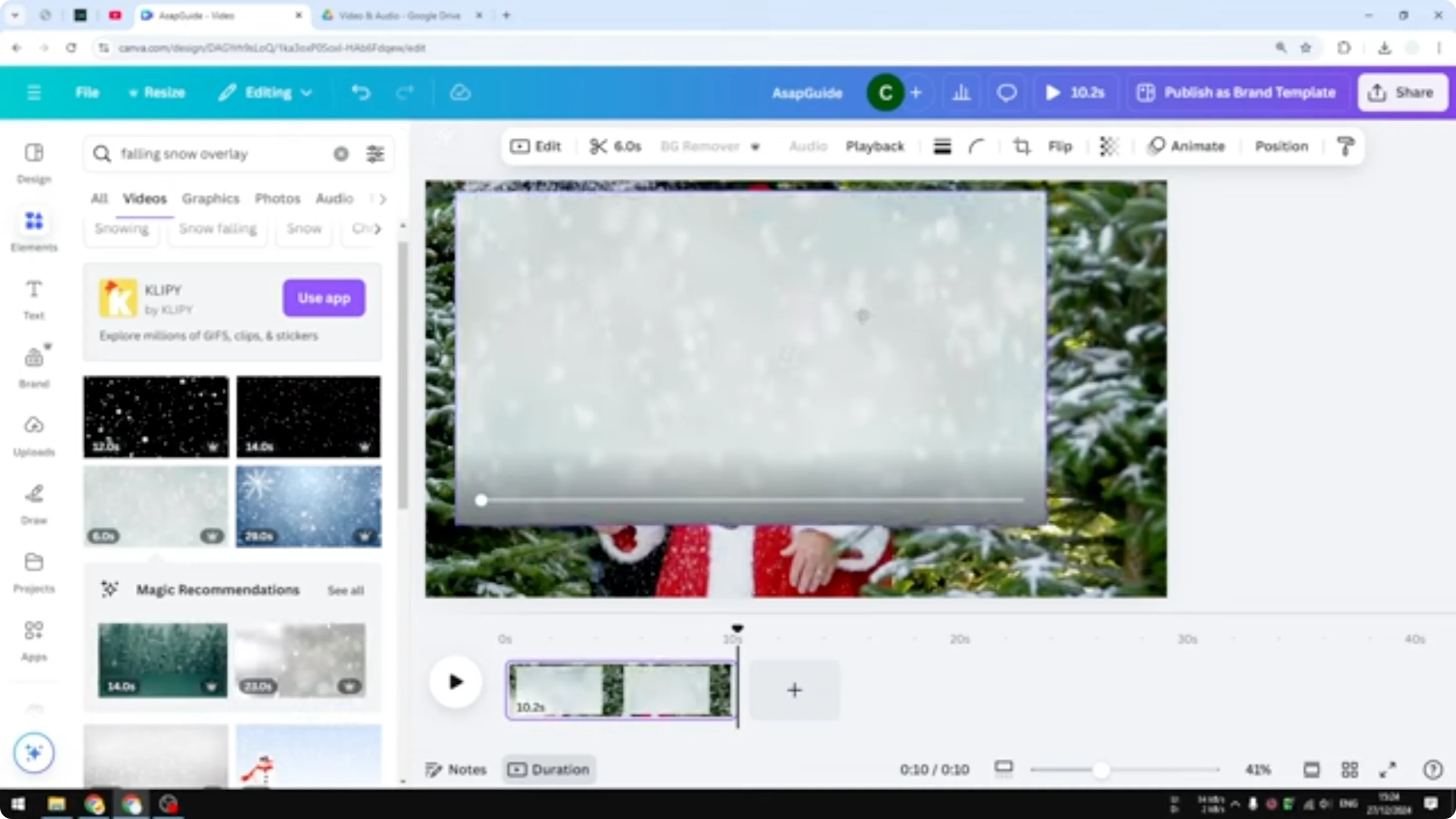Select the Crop tool in the toolbar
Screen dimensions: 1456x819
pos(1022,147)
